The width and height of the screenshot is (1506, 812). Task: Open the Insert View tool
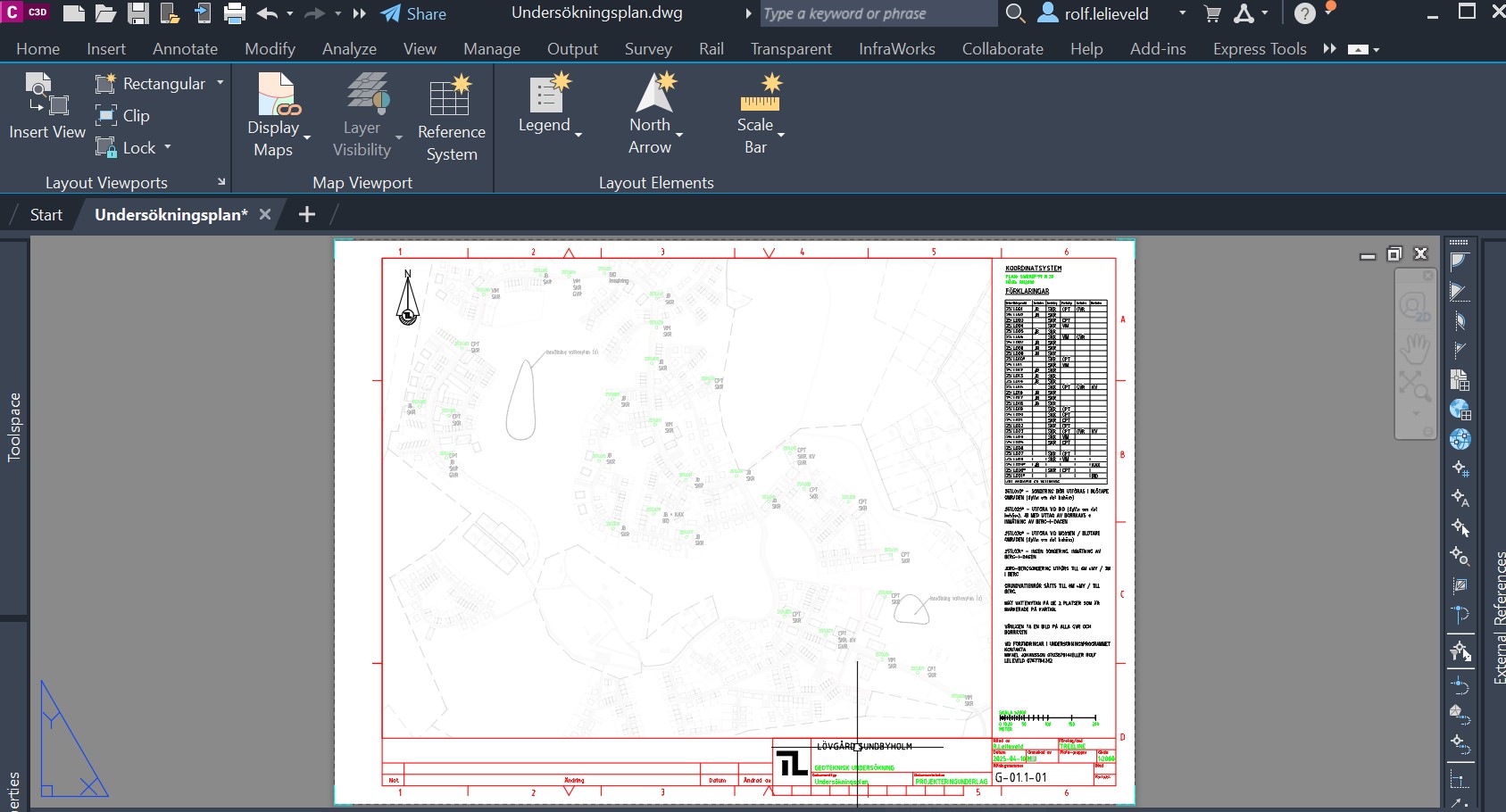[45, 107]
